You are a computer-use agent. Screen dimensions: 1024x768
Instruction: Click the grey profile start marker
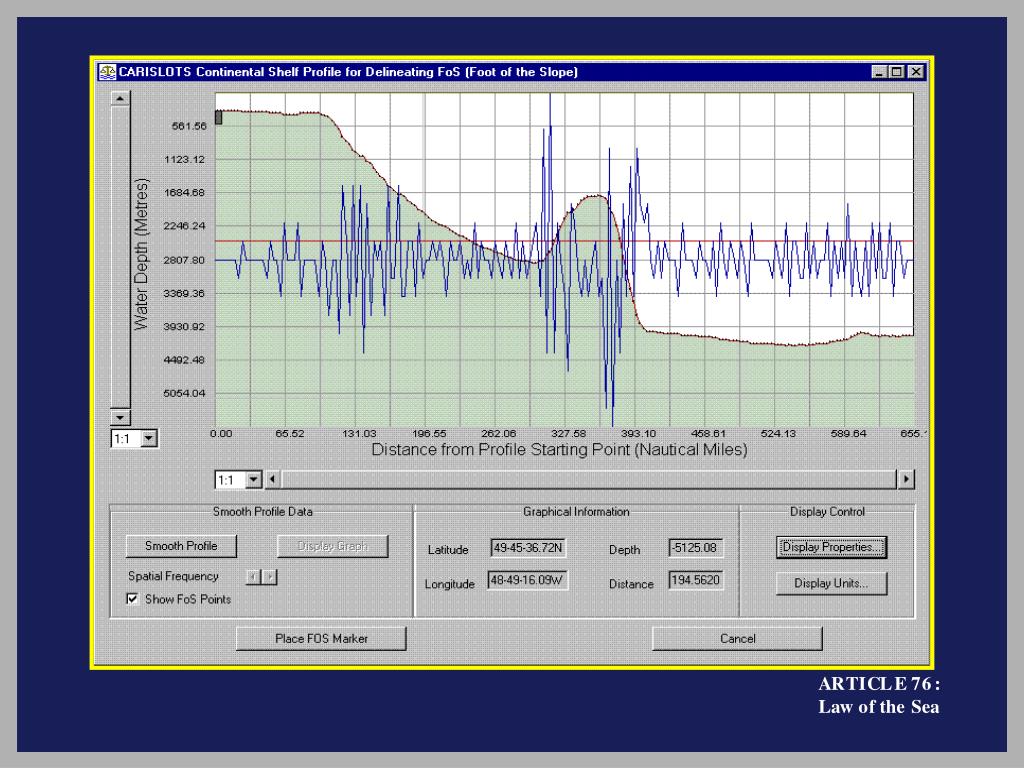(x=219, y=118)
